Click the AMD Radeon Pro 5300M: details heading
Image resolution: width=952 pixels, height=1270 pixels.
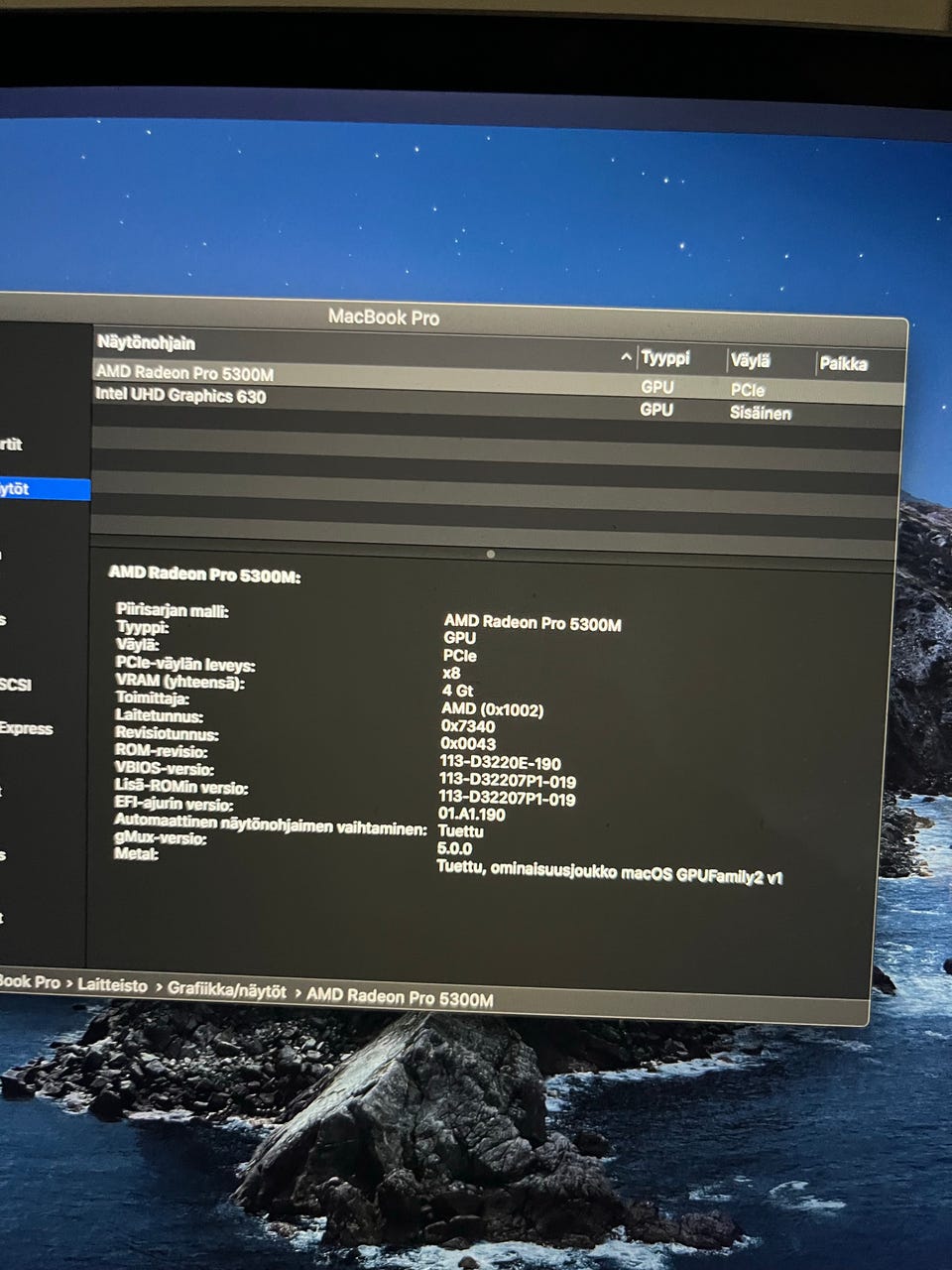204,574
